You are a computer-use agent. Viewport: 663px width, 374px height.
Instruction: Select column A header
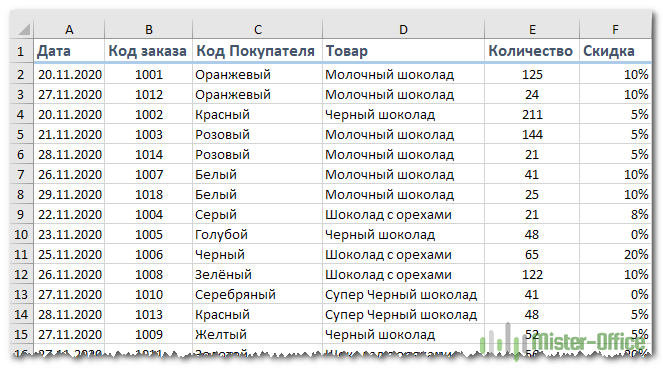click(x=69, y=30)
